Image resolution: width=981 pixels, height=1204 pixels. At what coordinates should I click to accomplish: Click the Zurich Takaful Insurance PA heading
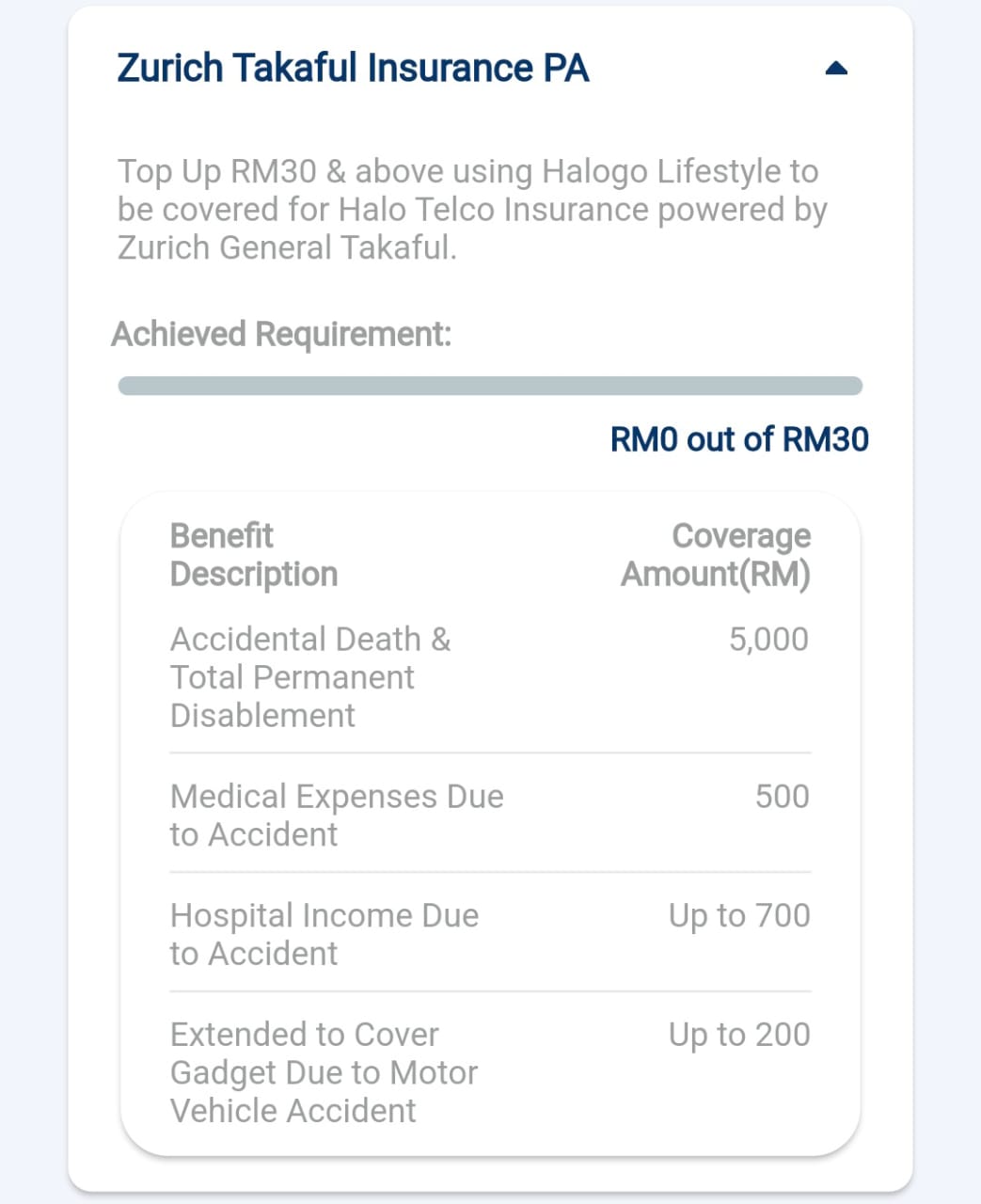tap(353, 69)
